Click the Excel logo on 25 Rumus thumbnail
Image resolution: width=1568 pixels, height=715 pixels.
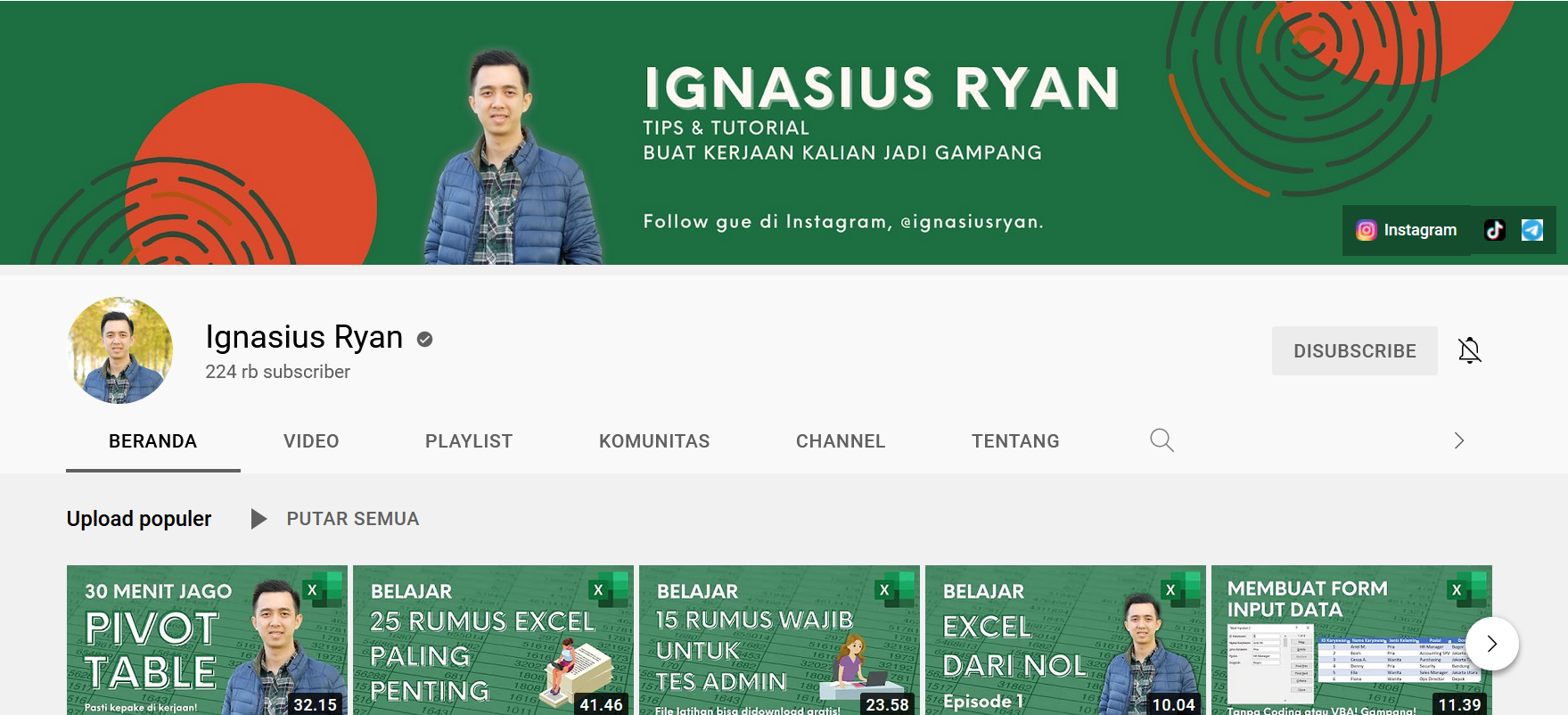click(x=610, y=589)
